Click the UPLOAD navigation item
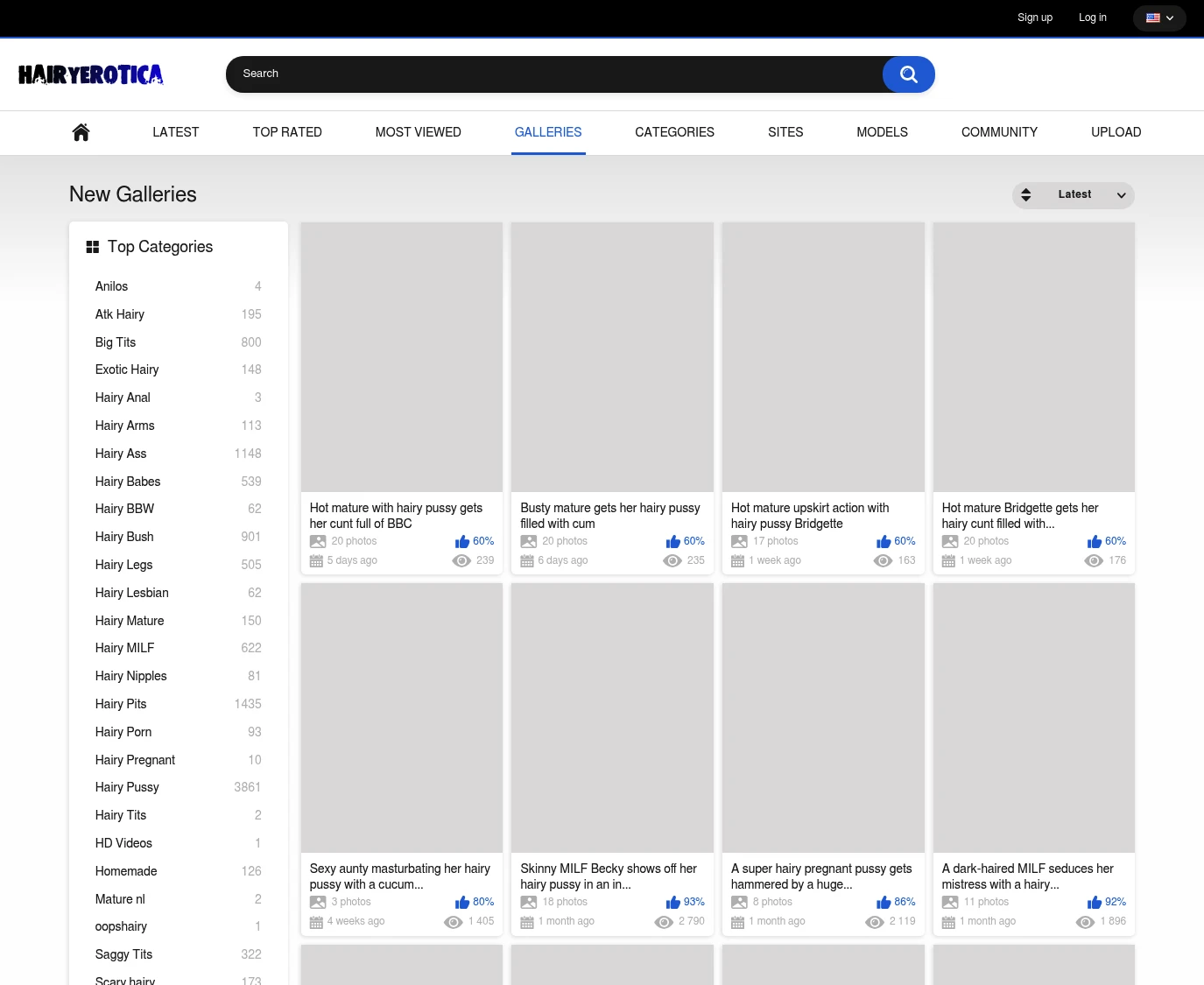Screen dimensions: 1204x985 coord(1116,132)
